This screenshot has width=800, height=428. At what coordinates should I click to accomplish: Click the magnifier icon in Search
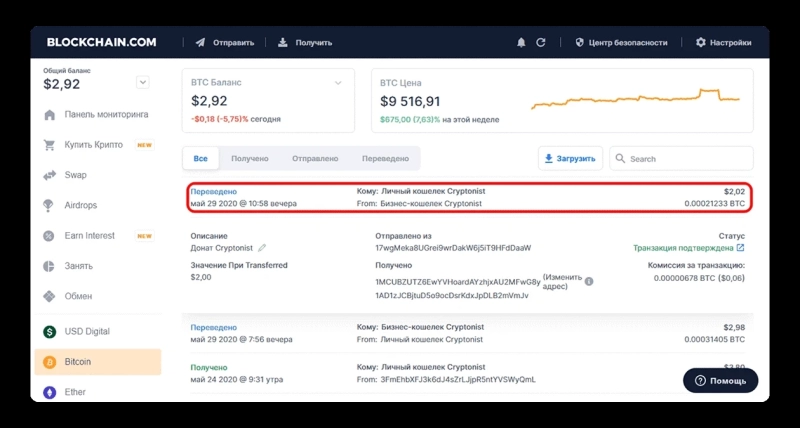620,159
